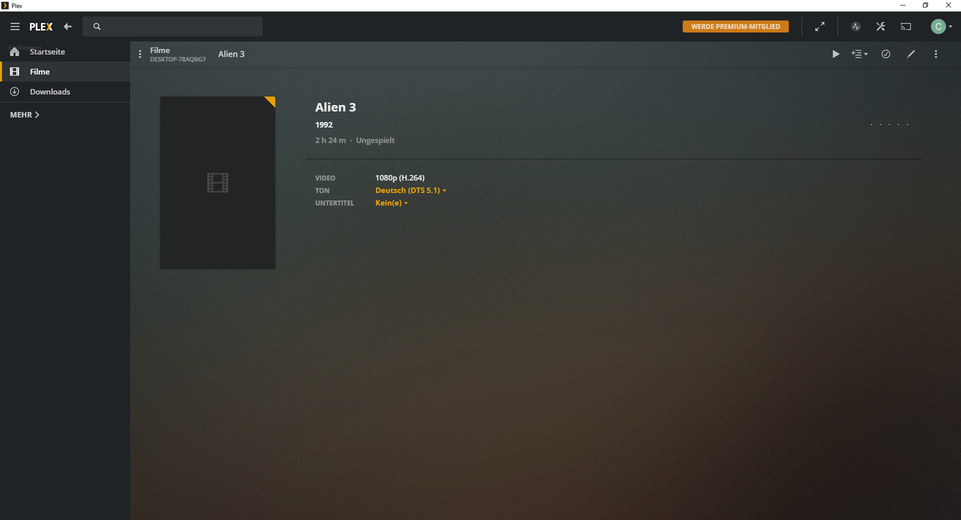Enter fullscreen mode via expand icon
The height and width of the screenshot is (520, 961).
click(x=819, y=26)
